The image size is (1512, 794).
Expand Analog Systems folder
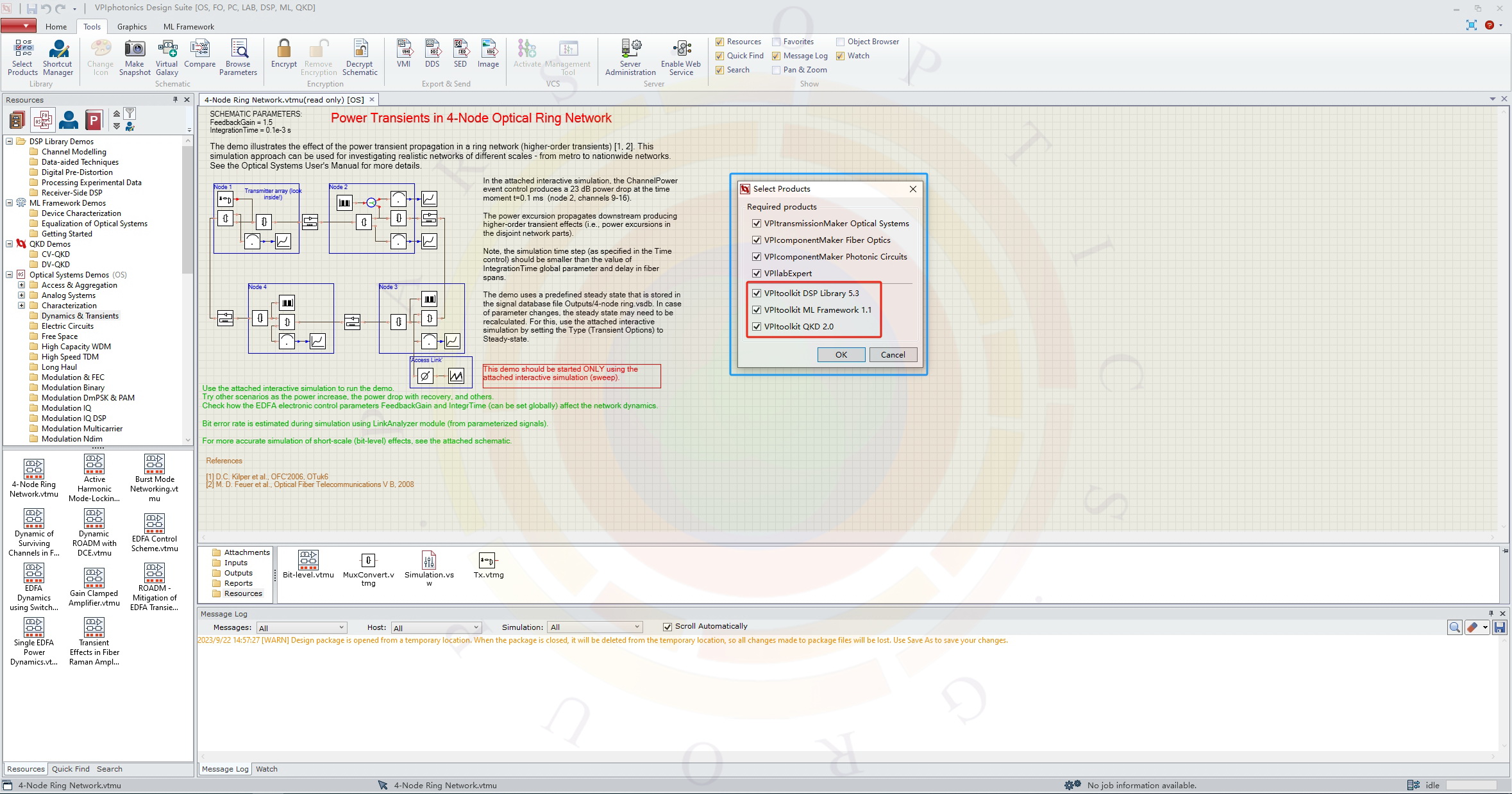21,295
